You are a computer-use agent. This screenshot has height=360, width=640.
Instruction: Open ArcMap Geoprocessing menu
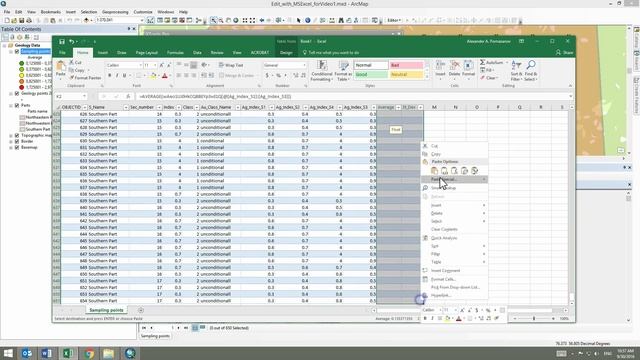coord(115,12)
